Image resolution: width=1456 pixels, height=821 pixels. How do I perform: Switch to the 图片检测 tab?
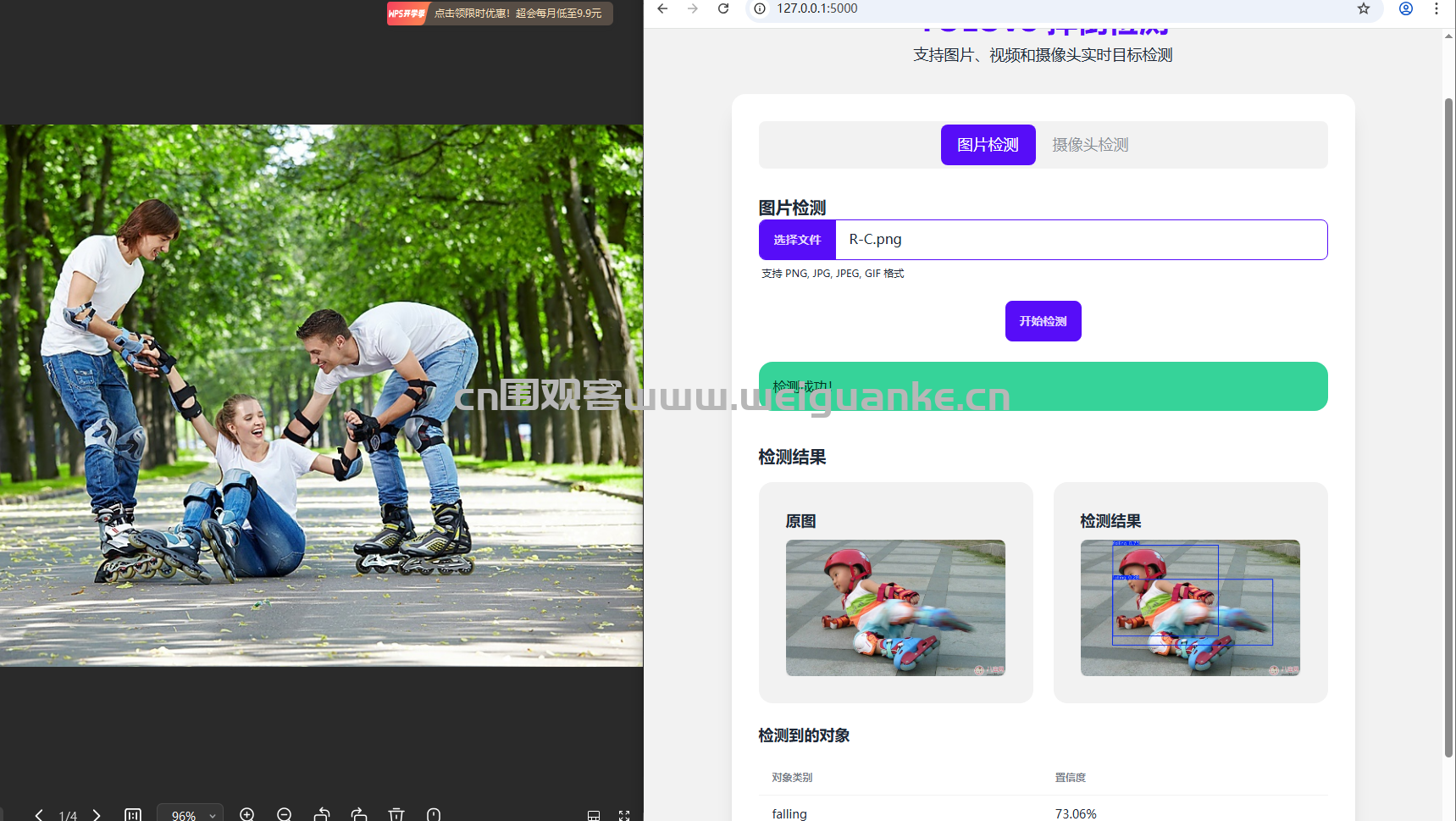click(x=988, y=145)
